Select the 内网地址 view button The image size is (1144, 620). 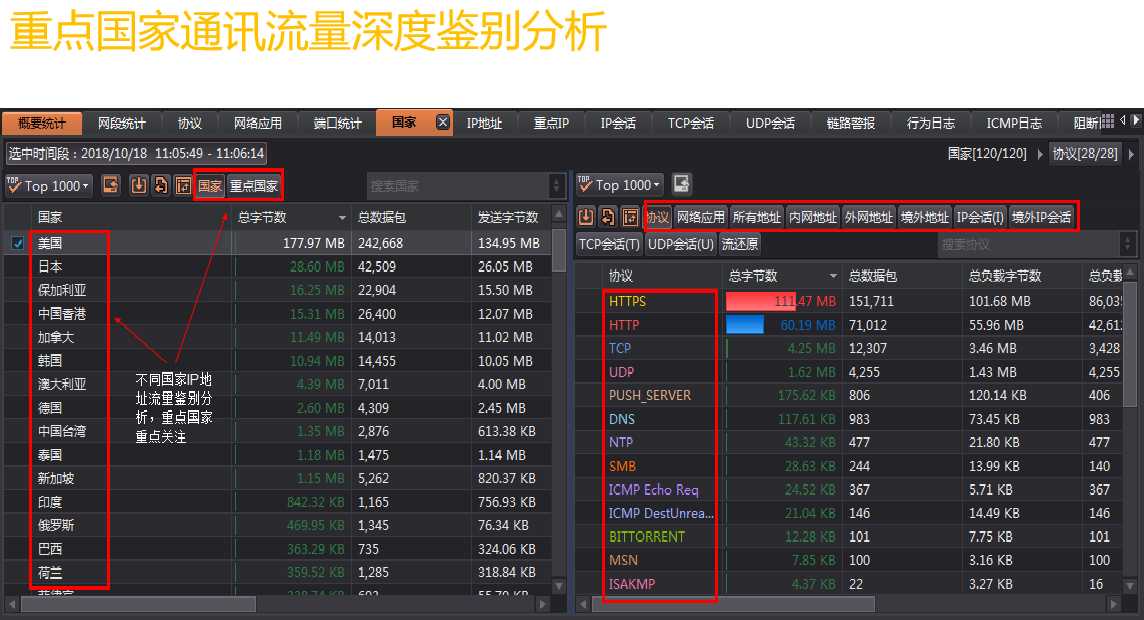point(813,217)
